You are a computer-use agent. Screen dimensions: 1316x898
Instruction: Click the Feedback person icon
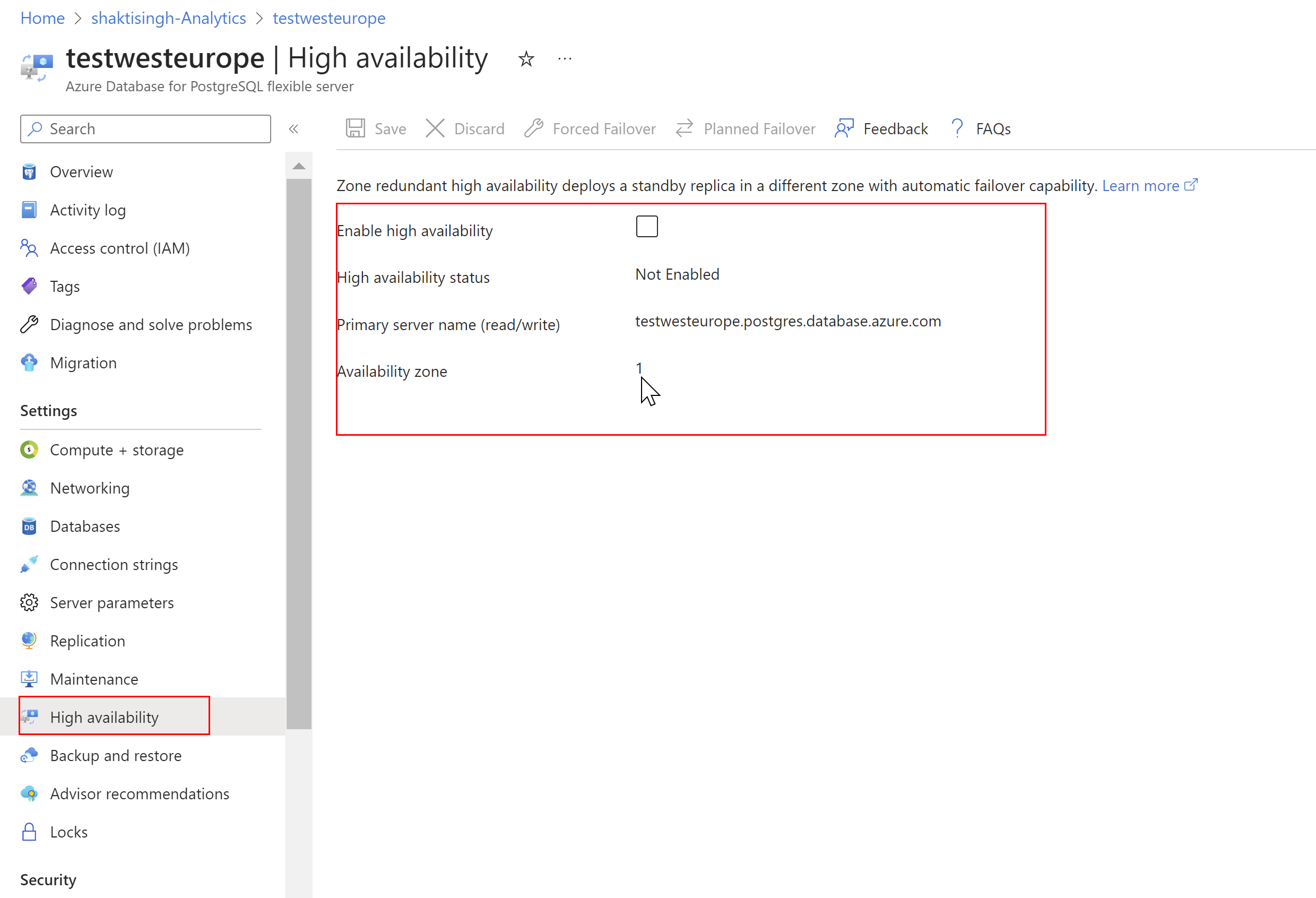tap(844, 128)
